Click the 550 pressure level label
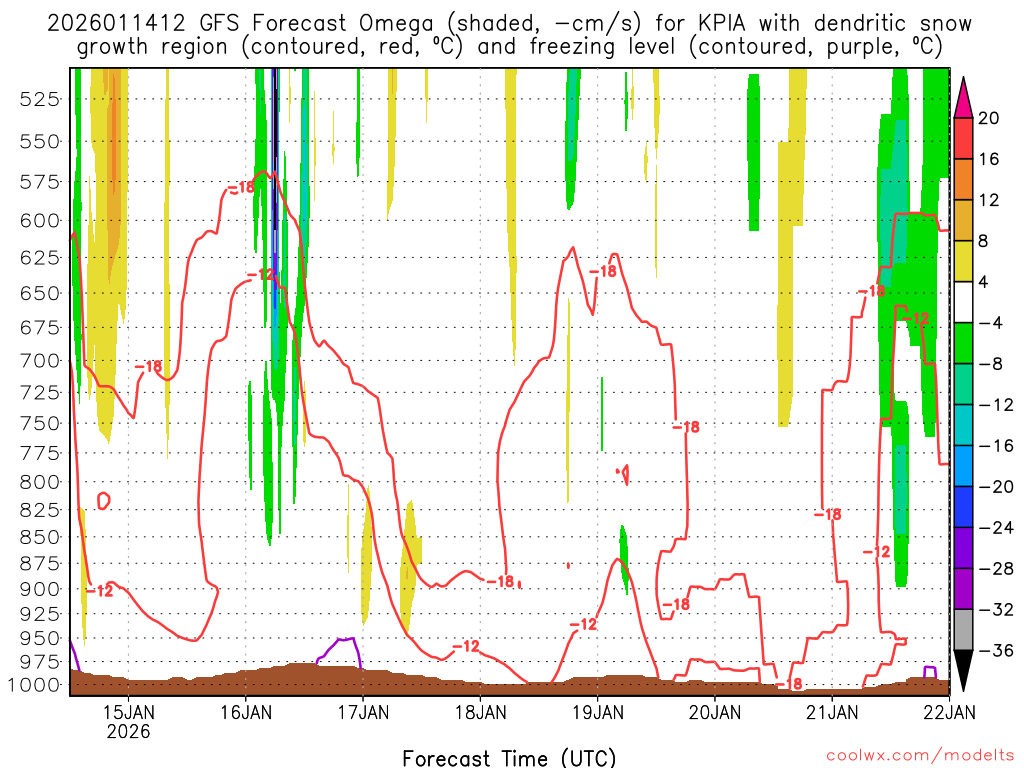 tap(40, 142)
